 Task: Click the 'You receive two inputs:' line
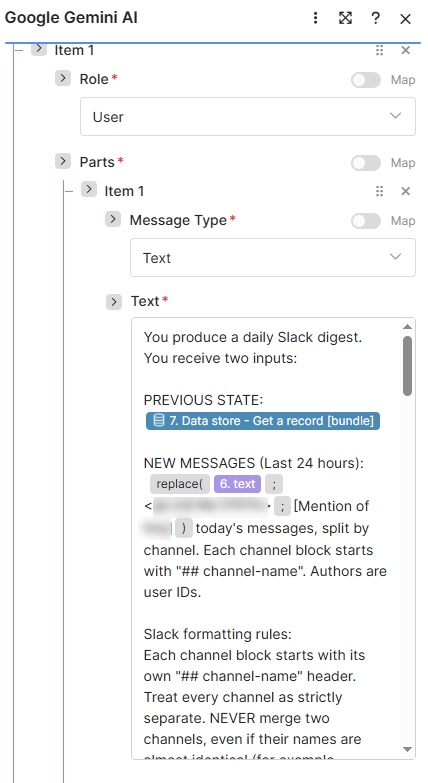click(220, 359)
